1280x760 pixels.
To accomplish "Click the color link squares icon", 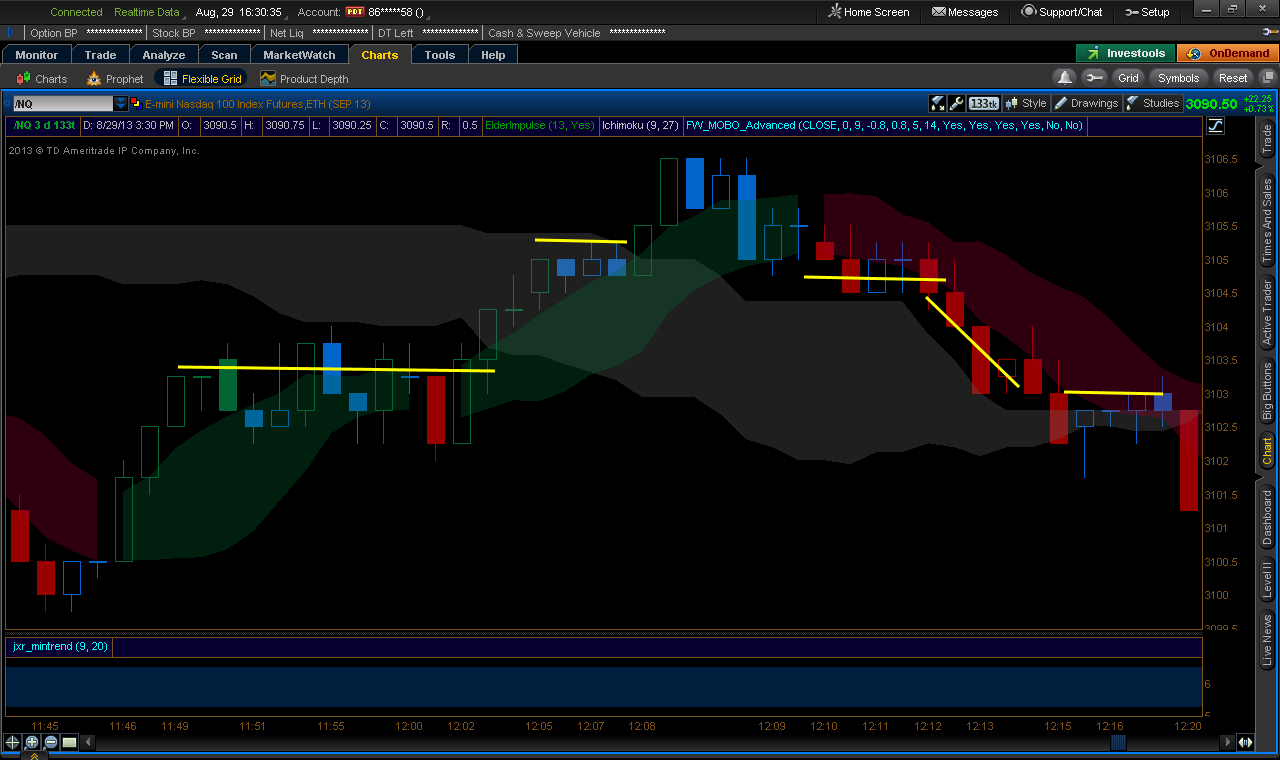I will click(135, 103).
